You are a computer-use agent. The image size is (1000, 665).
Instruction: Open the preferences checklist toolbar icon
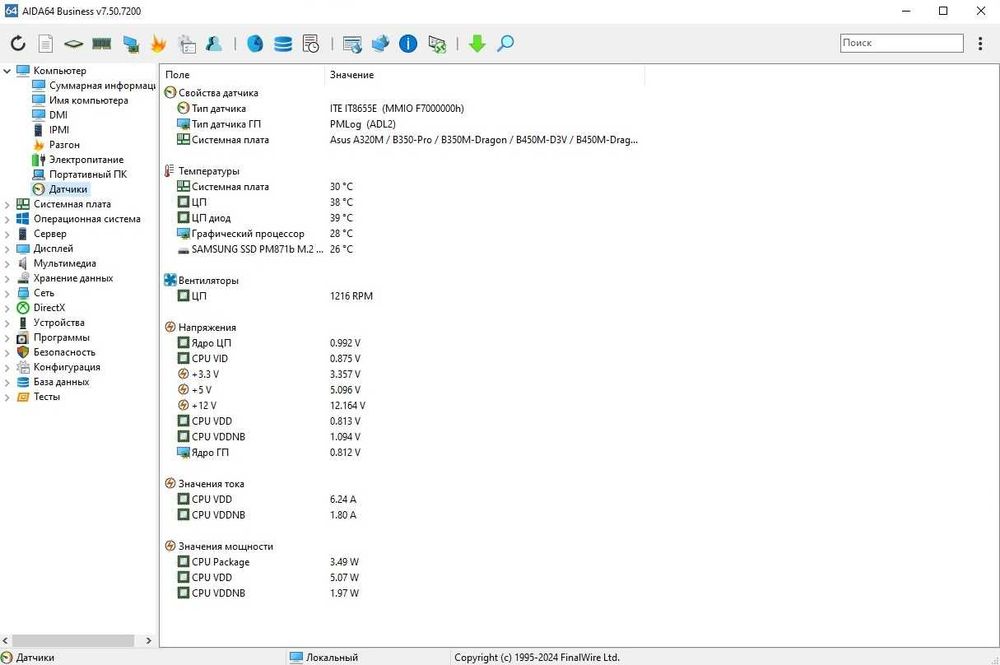click(x=187, y=43)
